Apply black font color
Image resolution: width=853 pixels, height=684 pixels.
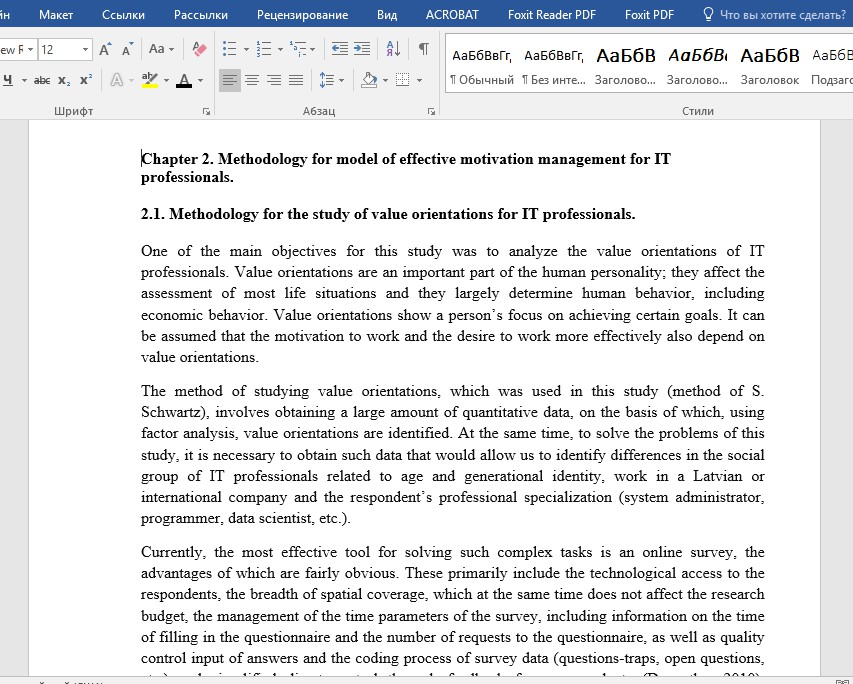point(184,81)
